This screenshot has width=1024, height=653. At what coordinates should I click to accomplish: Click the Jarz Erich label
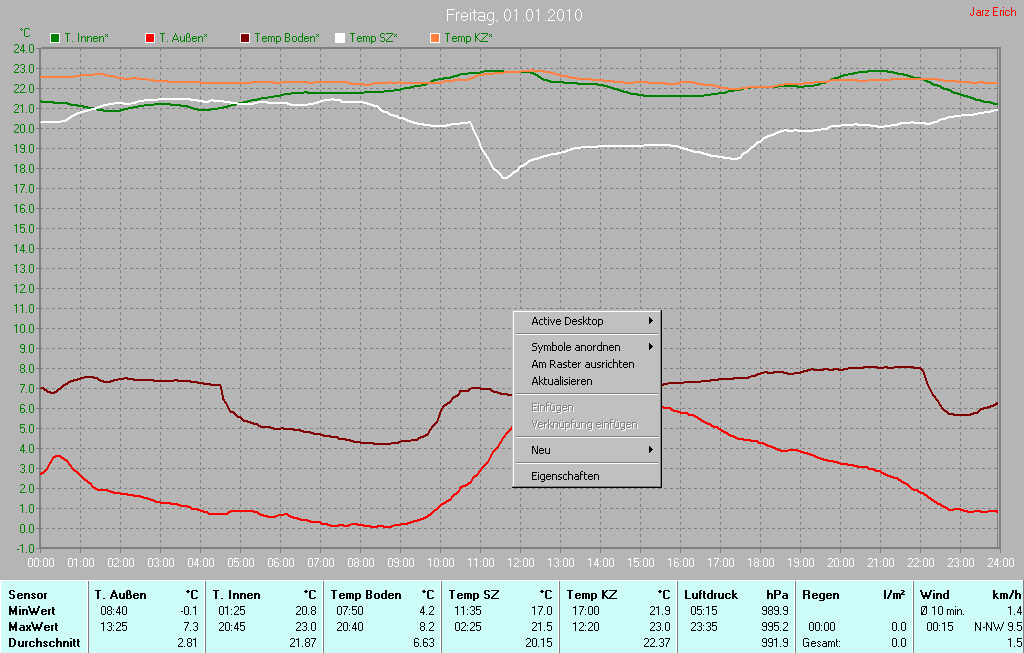tap(992, 12)
